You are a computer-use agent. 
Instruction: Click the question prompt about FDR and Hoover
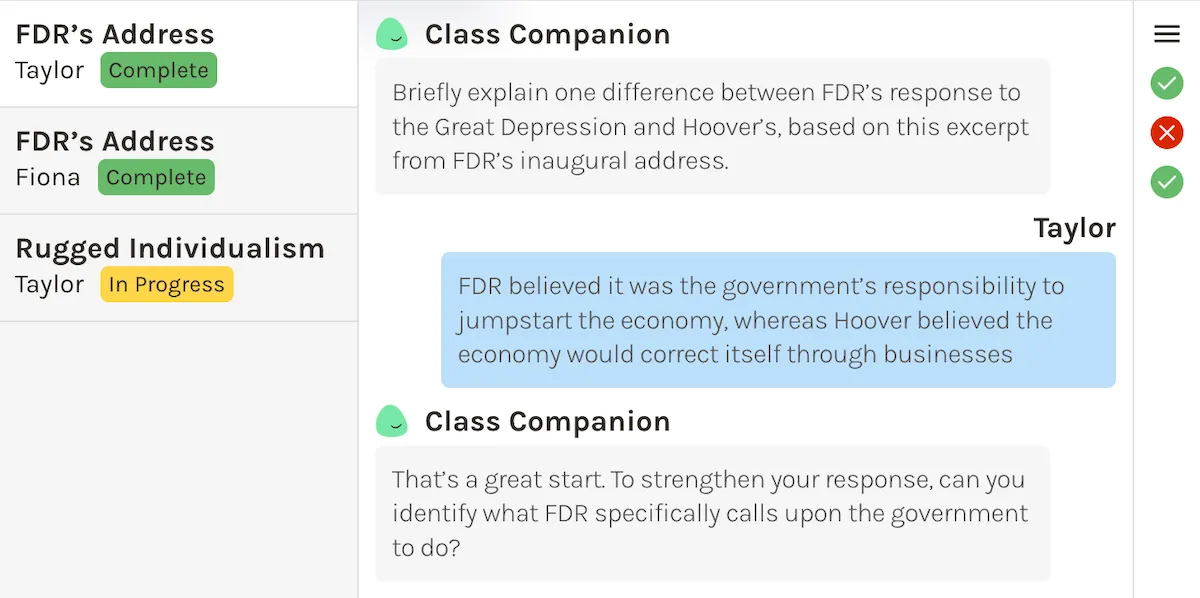pos(712,126)
